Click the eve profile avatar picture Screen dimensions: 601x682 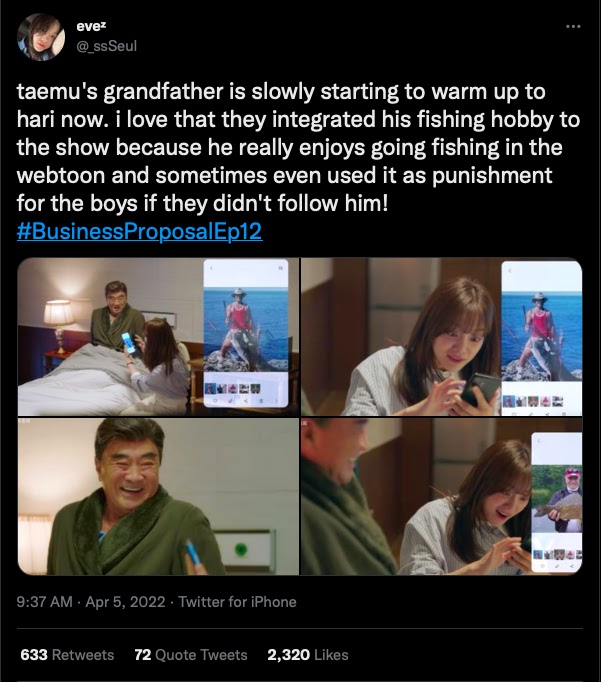click(x=41, y=37)
